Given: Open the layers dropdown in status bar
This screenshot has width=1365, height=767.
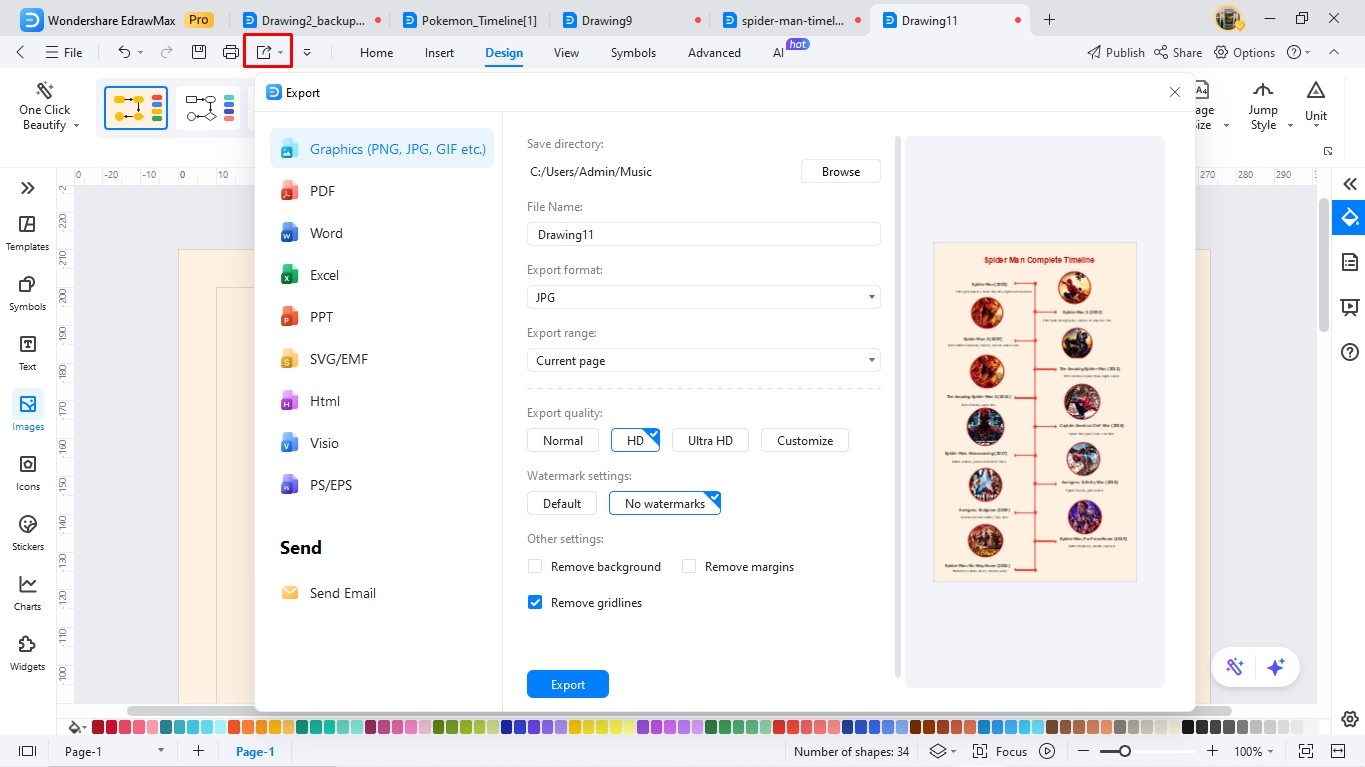Looking at the screenshot, I should [x=942, y=751].
